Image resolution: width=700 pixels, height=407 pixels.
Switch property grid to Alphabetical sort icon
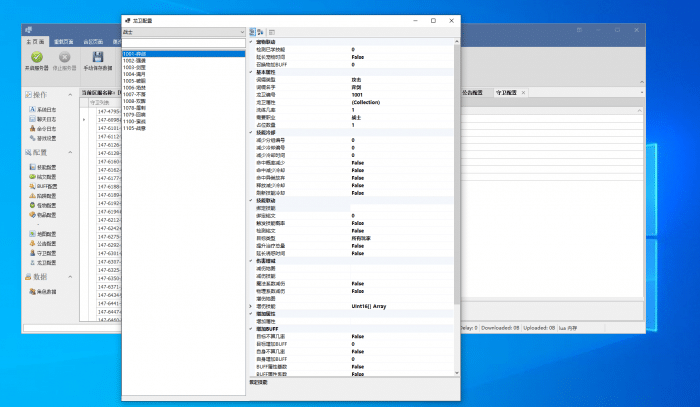point(261,32)
